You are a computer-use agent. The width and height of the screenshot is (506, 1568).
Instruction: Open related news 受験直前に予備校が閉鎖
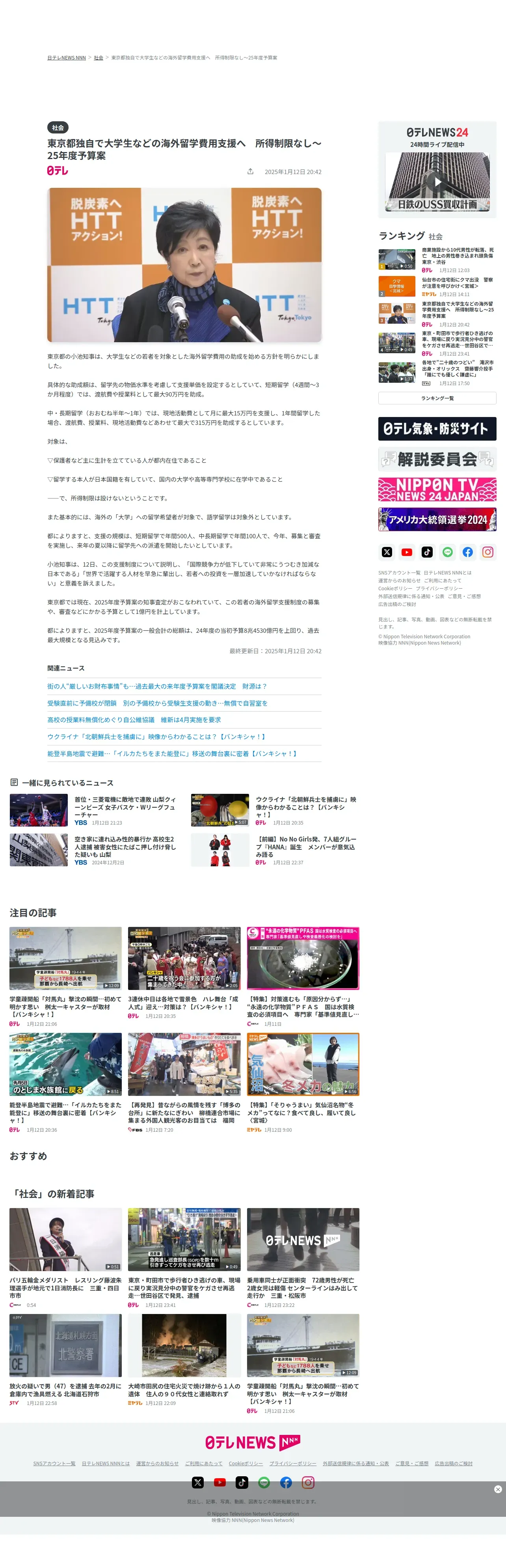(157, 703)
